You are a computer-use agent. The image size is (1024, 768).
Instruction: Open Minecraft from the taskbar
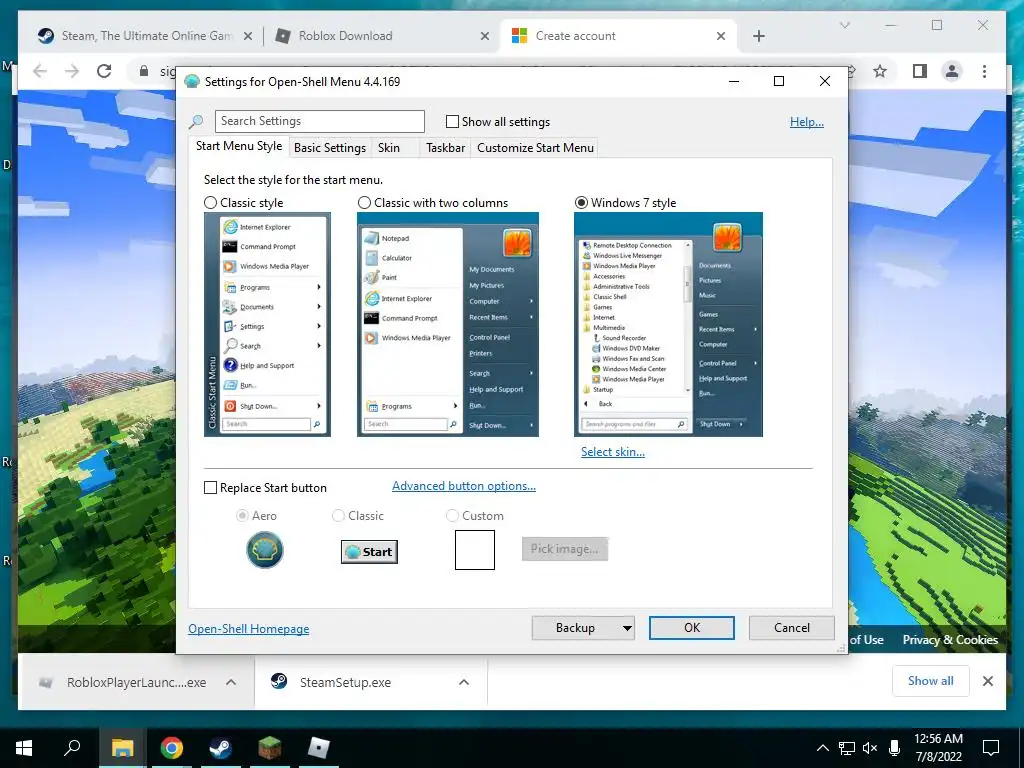tap(269, 748)
